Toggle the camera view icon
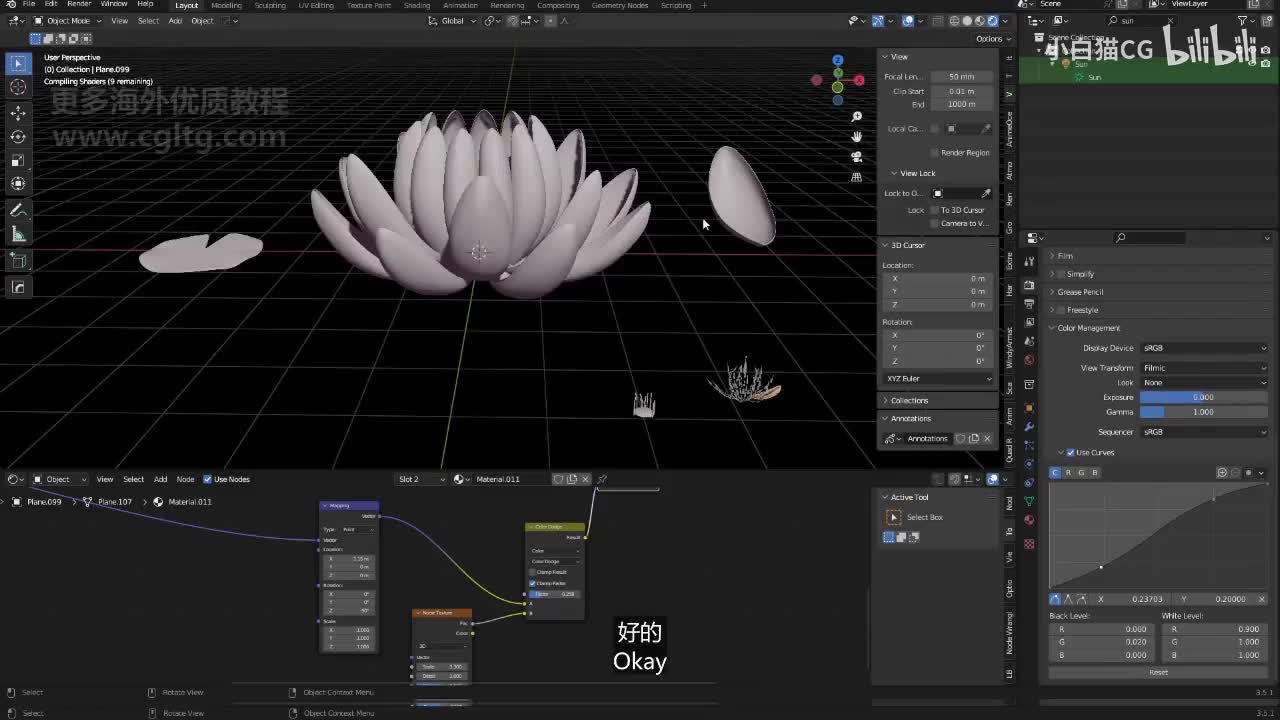The height and width of the screenshot is (720, 1280). 856,156
